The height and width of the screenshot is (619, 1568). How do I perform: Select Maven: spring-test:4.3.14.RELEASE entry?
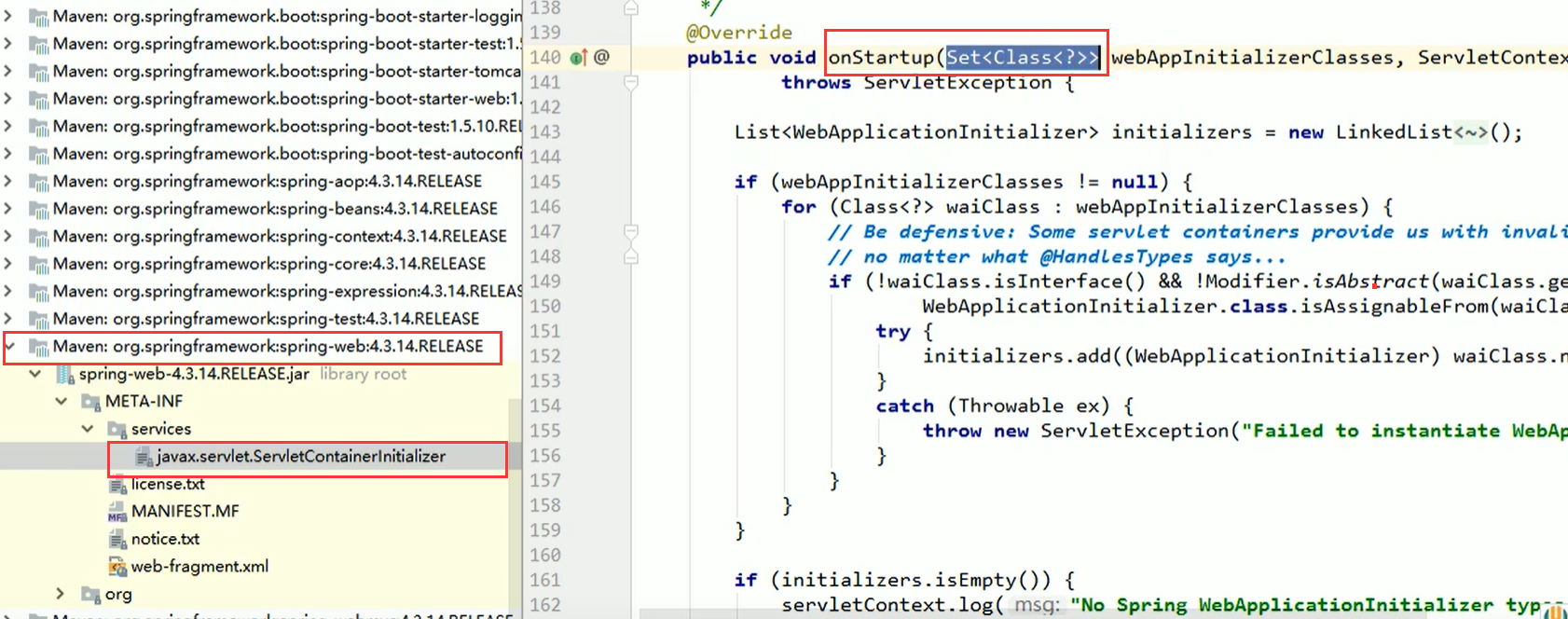[266, 319]
